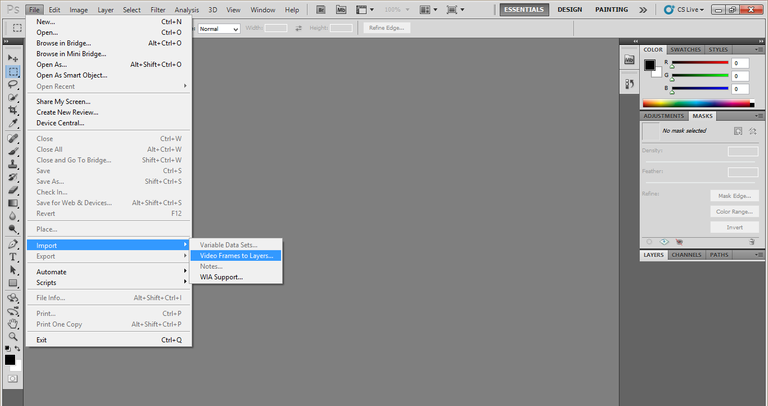Select the Crop tool
This screenshot has height=406, width=768.
(x=13, y=110)
